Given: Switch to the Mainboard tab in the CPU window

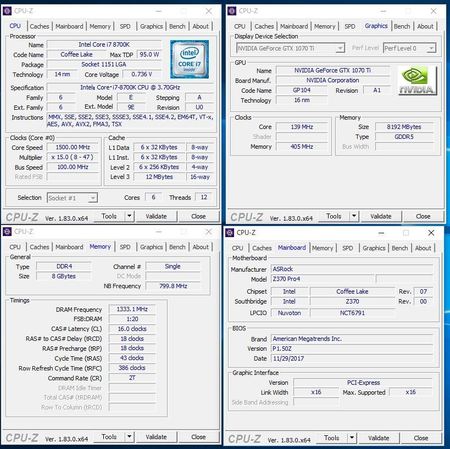Looking at the screenshot, I should [x=69, y=26].
